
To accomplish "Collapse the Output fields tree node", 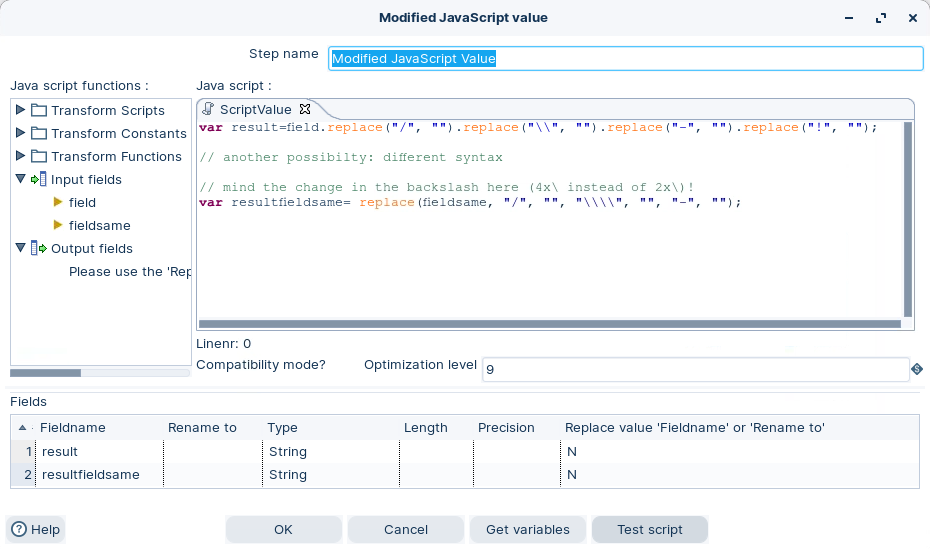I will tap(20, 249).
